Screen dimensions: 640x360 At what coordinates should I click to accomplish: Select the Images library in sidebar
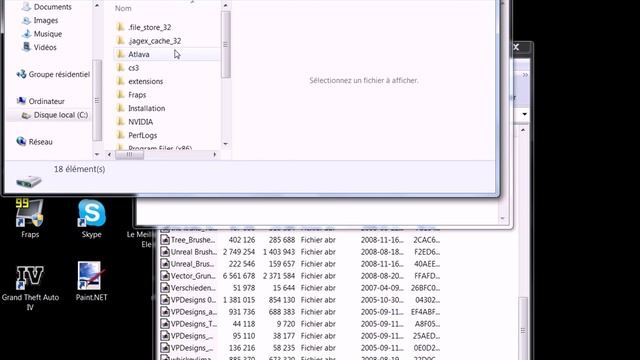pyautogui.click(x=40, y=20)
